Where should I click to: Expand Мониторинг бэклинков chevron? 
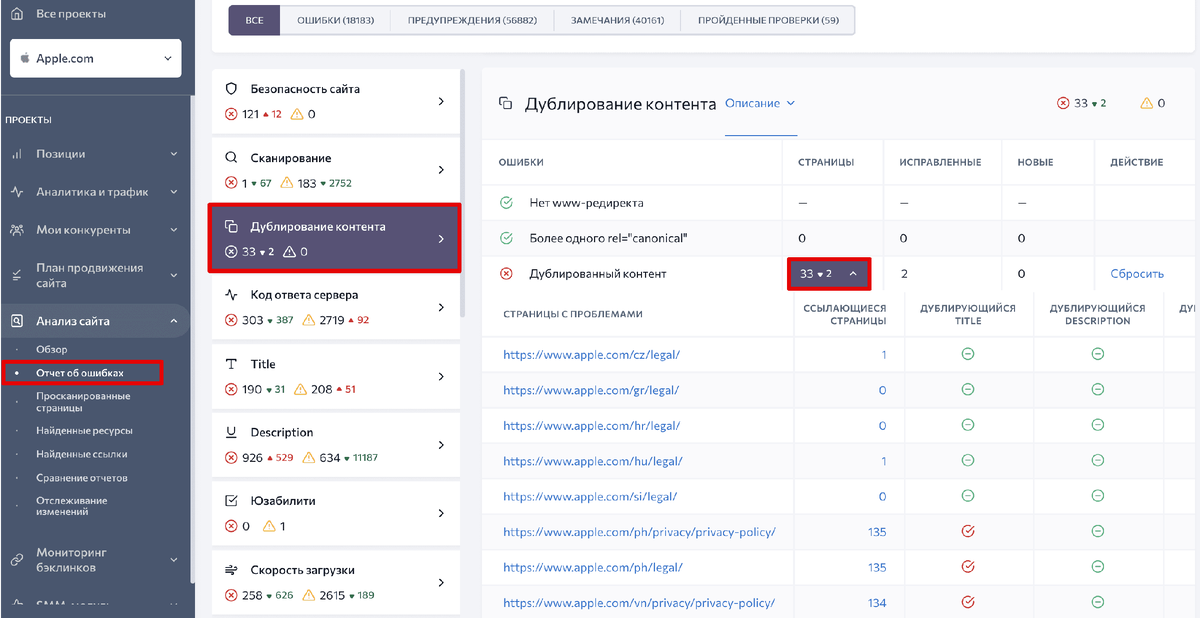pos(174,560)
